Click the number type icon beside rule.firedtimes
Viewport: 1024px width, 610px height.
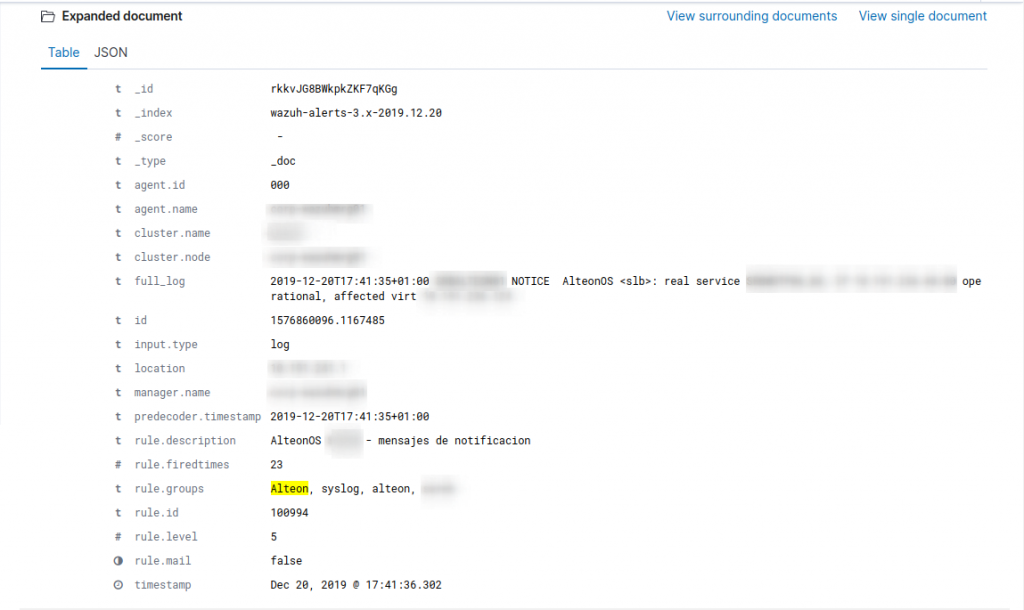(117, 465)
